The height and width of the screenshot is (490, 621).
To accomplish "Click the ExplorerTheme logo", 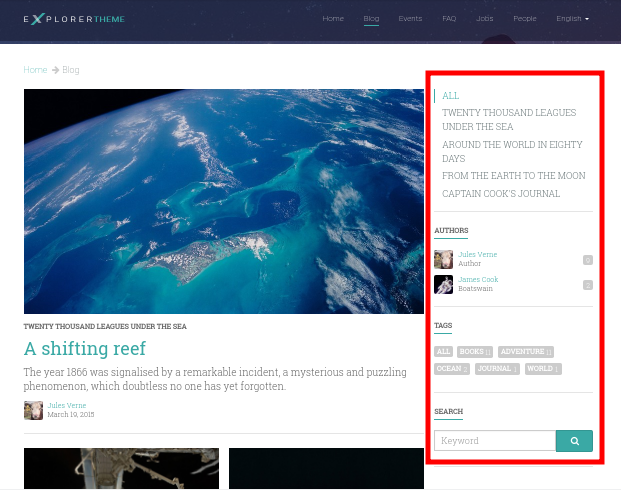I will point(74,19).
